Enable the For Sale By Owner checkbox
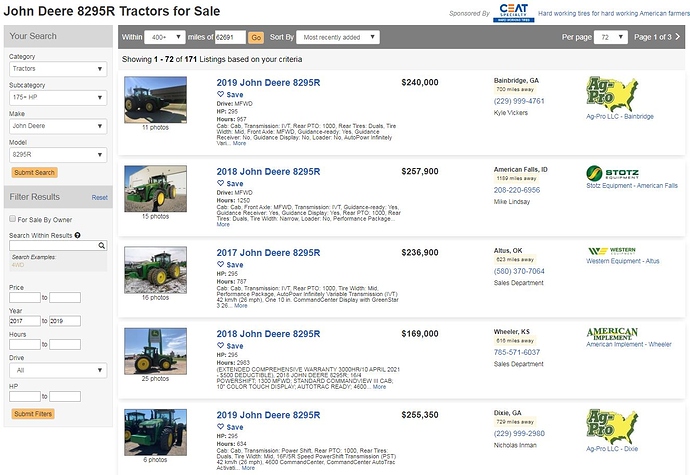This screenshot has height=475, width=690. [12, 218]
